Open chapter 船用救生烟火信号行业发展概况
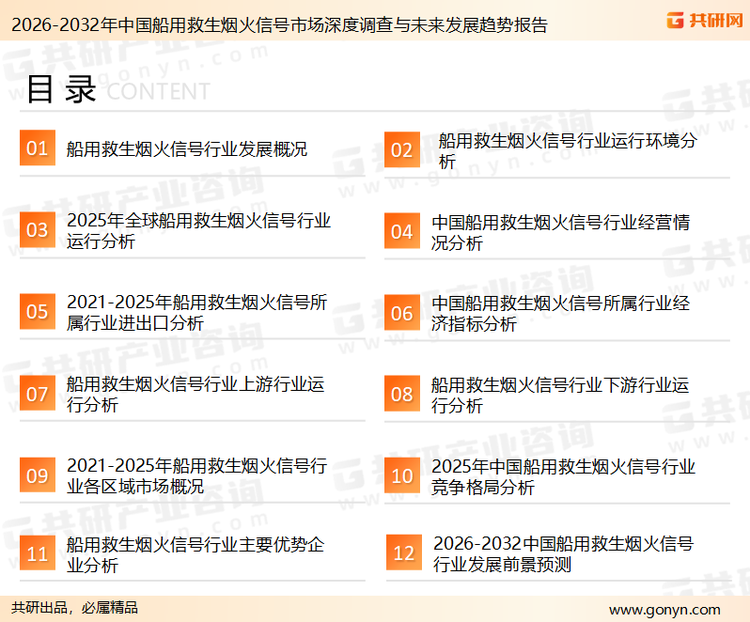This screenshot has height=622, width=750. tap(187, 149)
